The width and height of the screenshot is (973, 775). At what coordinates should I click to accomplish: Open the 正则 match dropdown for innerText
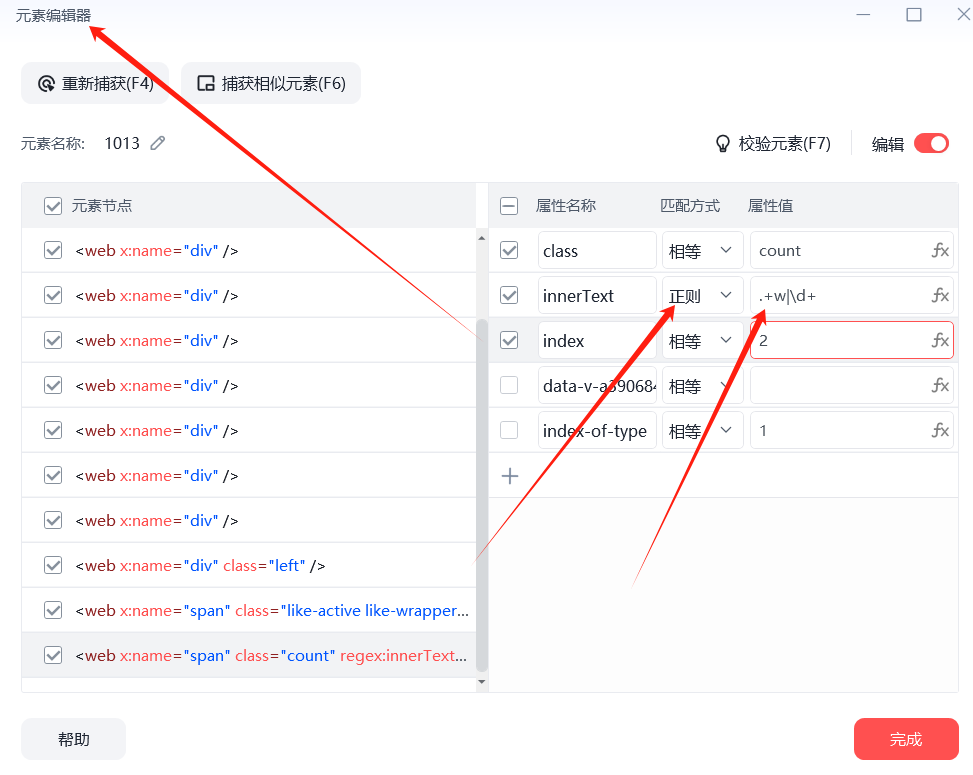tap(702, 295)
